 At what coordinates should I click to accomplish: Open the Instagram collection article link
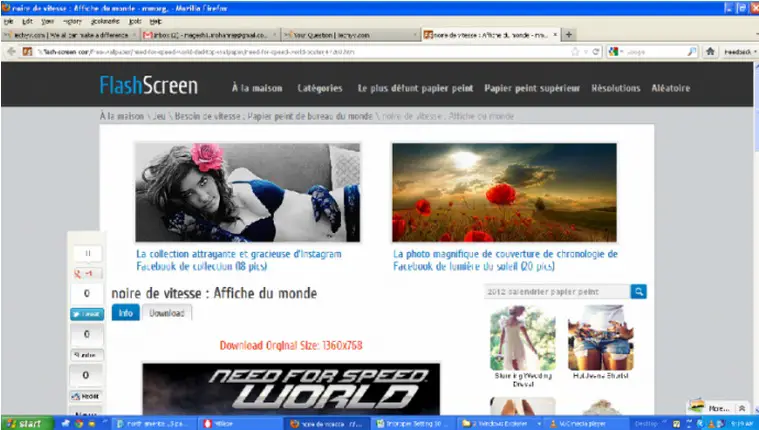(x=239, y=260)
